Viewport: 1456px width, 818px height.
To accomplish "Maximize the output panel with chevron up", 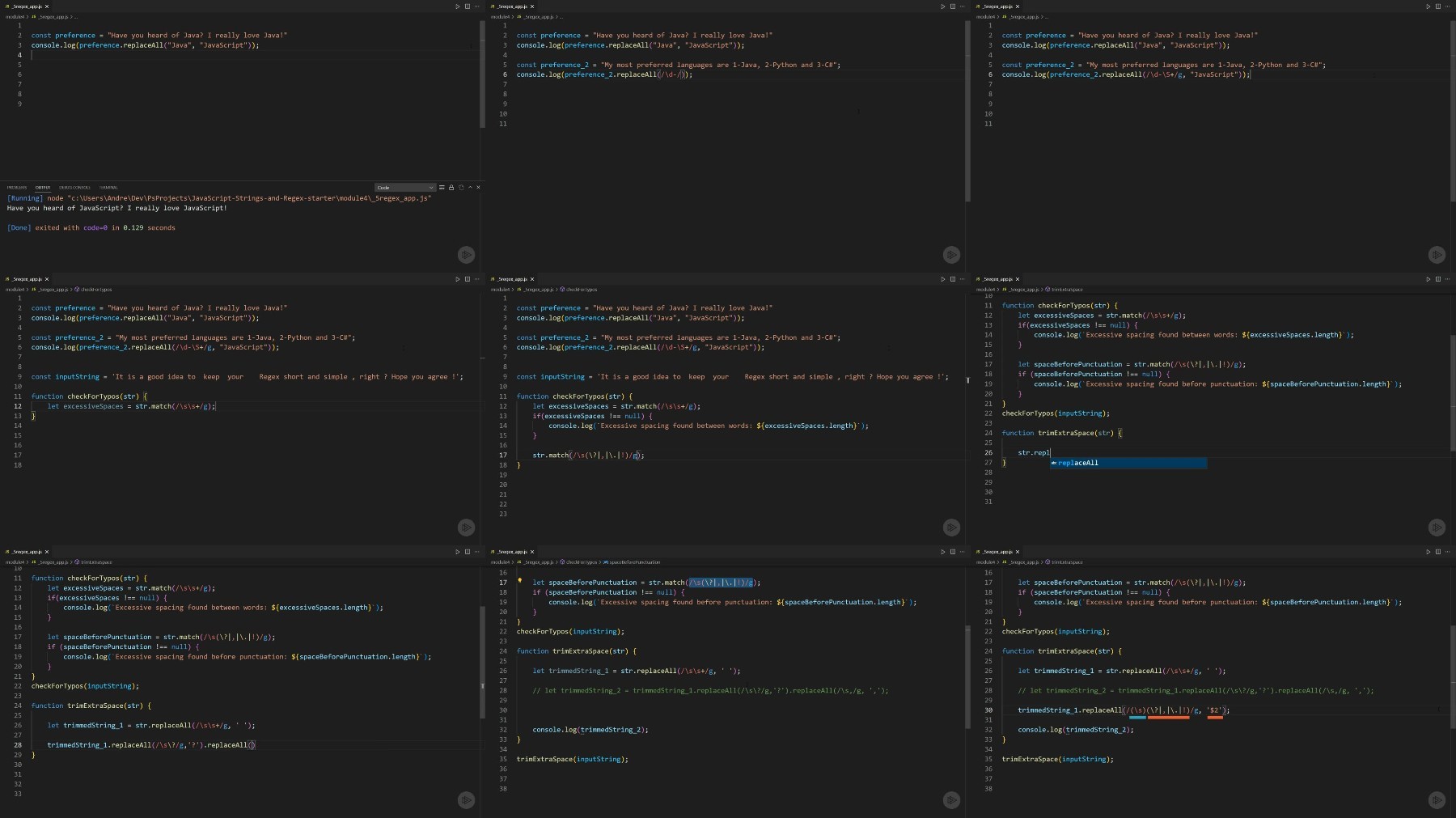I will [x=470, y=187].
